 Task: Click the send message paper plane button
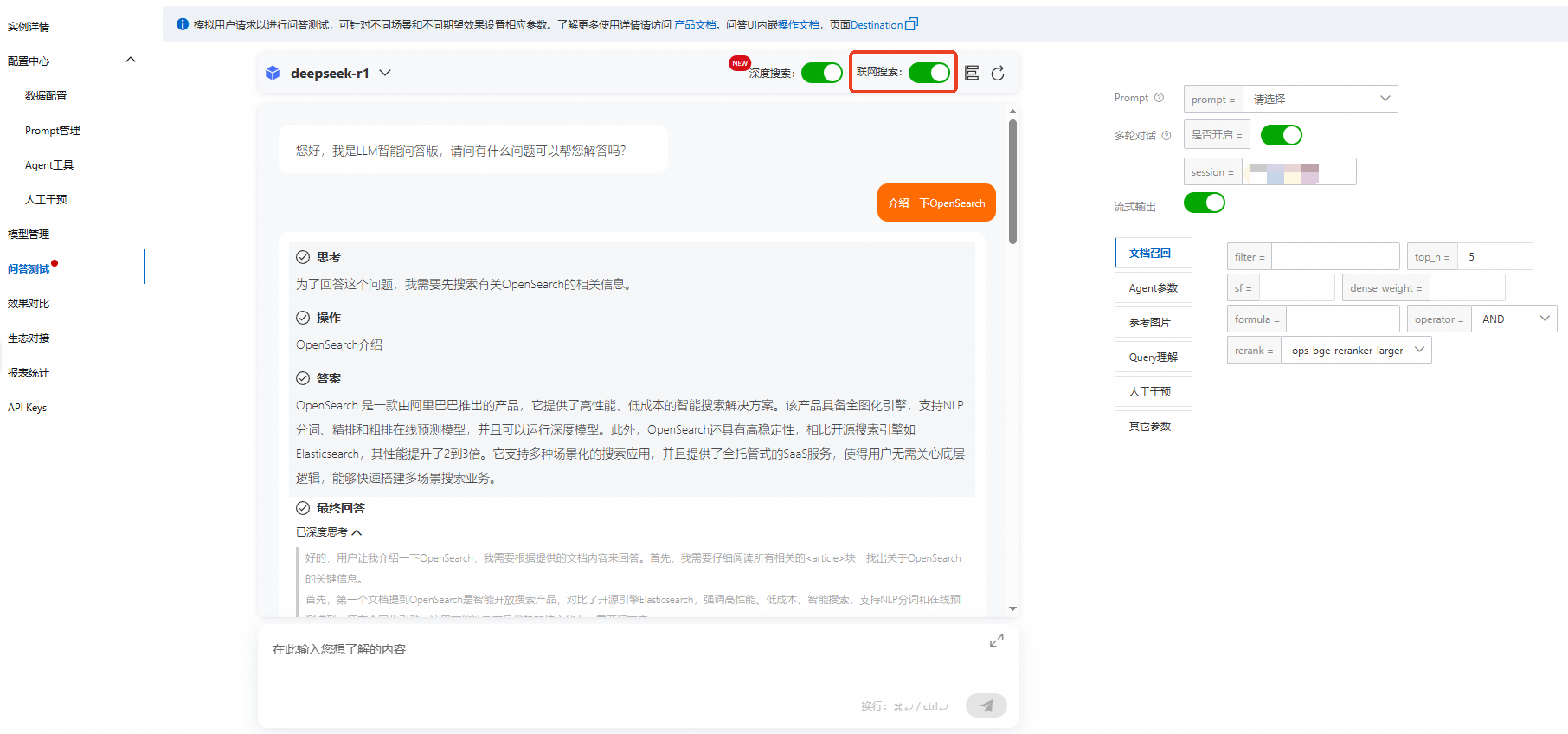coord(986,705)
